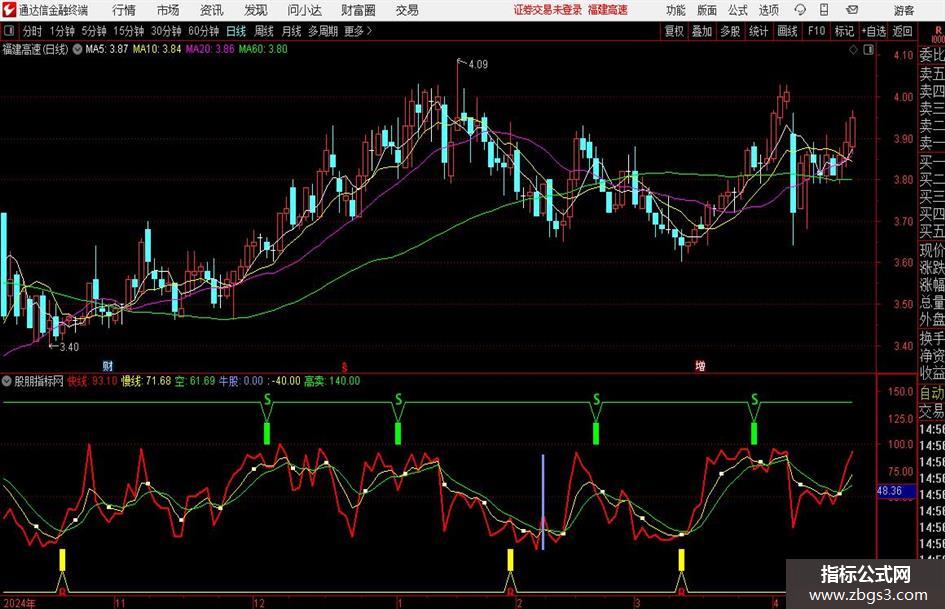Click the MA20: 3.86 indicator label
The width and height of the screenshot is (945, 609).
click(x=210, y=49)
